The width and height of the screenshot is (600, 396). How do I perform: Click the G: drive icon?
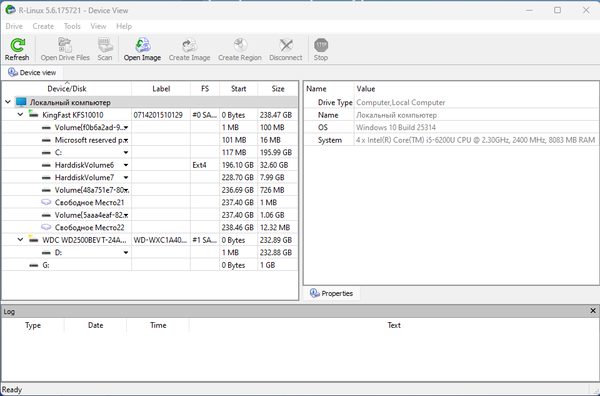[x=34, y=265]
